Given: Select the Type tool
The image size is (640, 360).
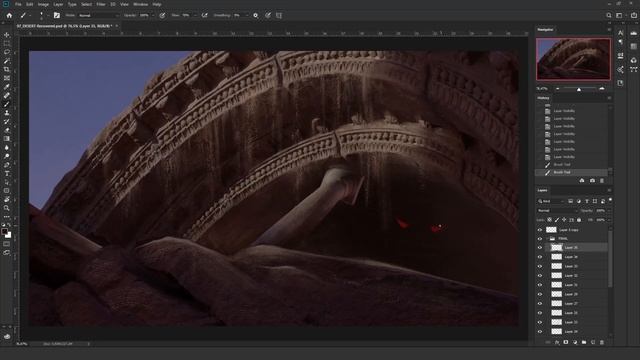Looking at the screenshot, I should point(7,173).
